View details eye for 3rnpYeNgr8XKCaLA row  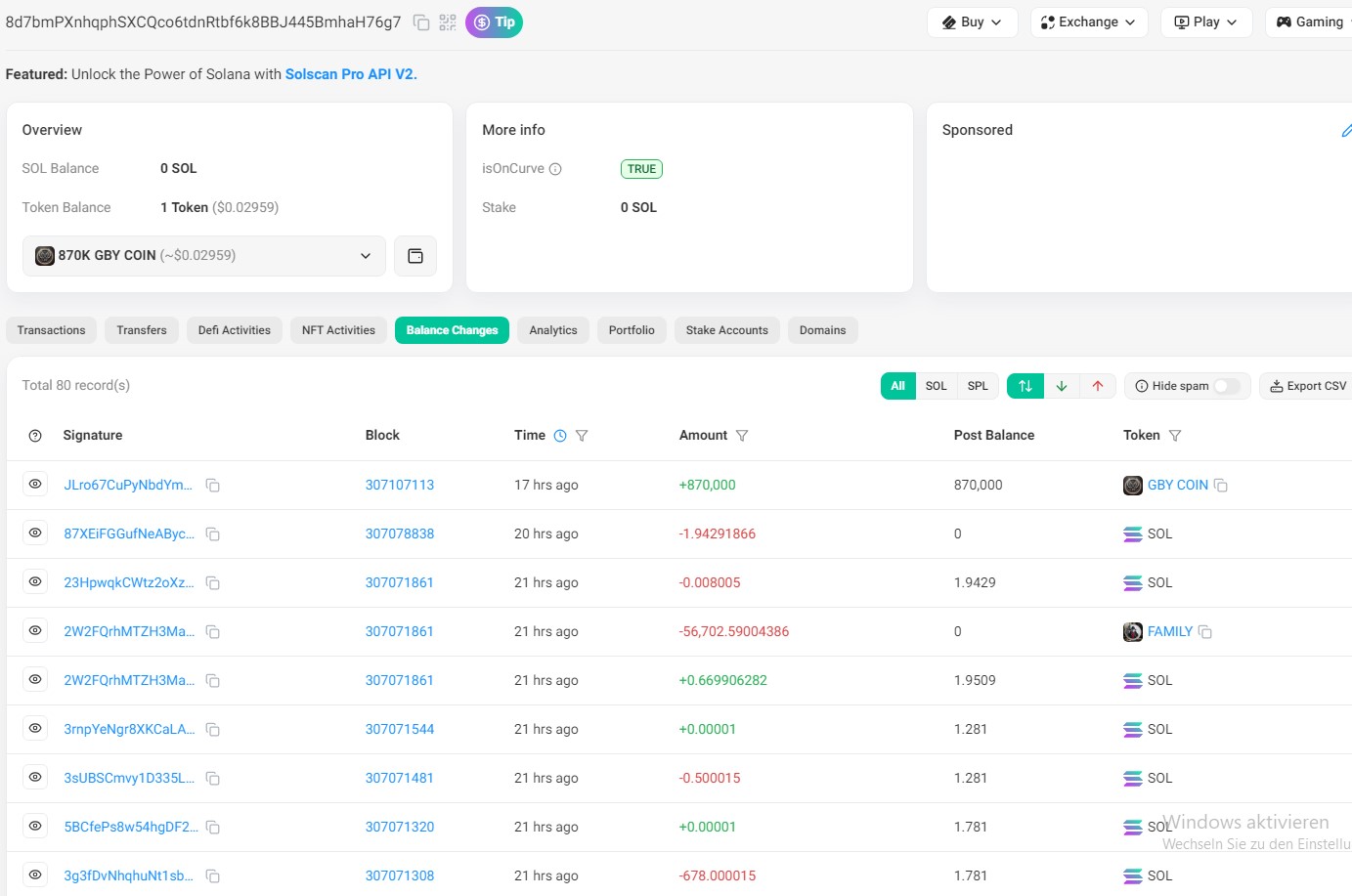click(35, 729)
